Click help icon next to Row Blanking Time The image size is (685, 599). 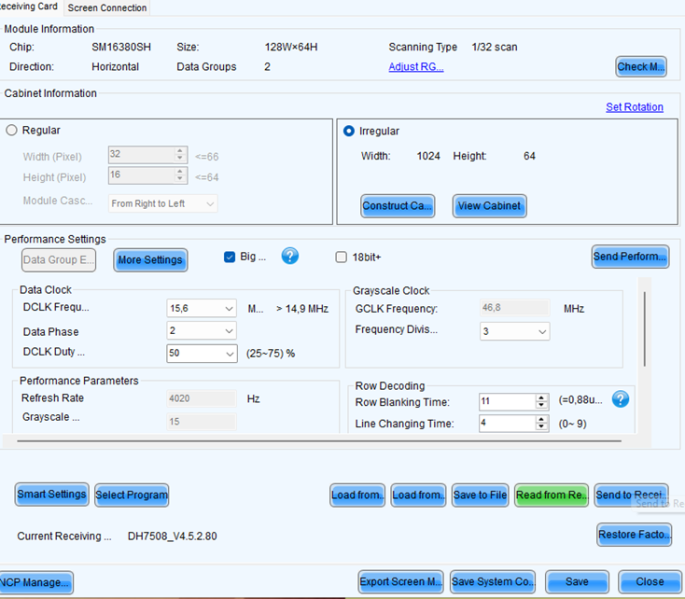pos(620,399)
